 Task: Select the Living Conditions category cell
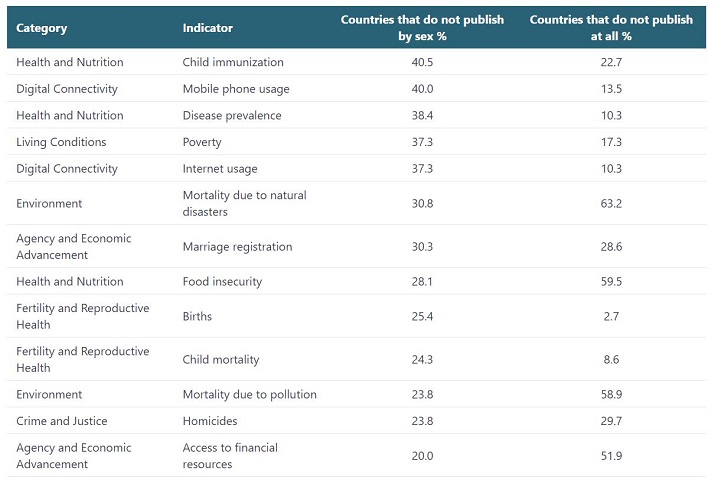pyautogui.click(x=61, y=142)
